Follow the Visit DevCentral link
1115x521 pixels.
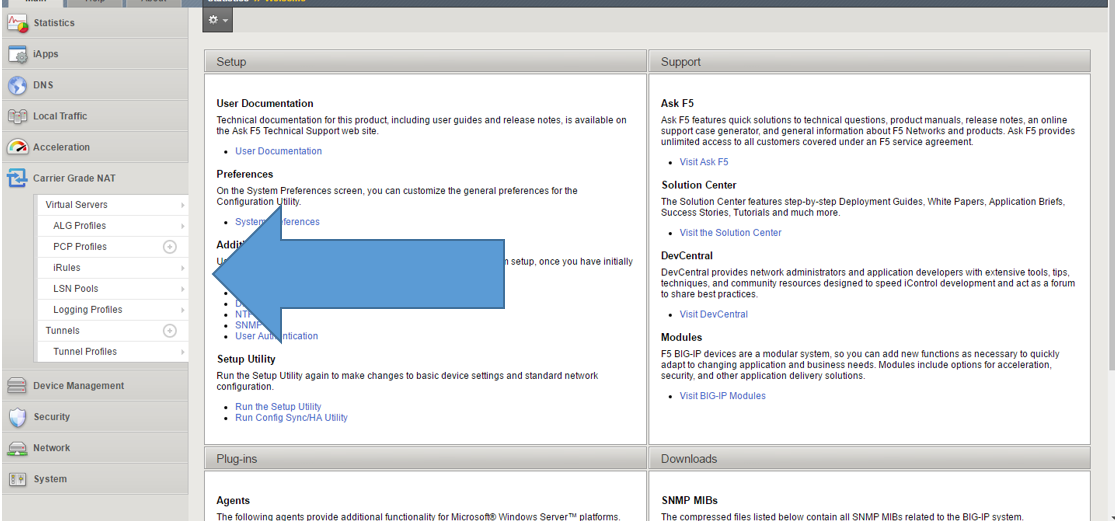[713, 314]
